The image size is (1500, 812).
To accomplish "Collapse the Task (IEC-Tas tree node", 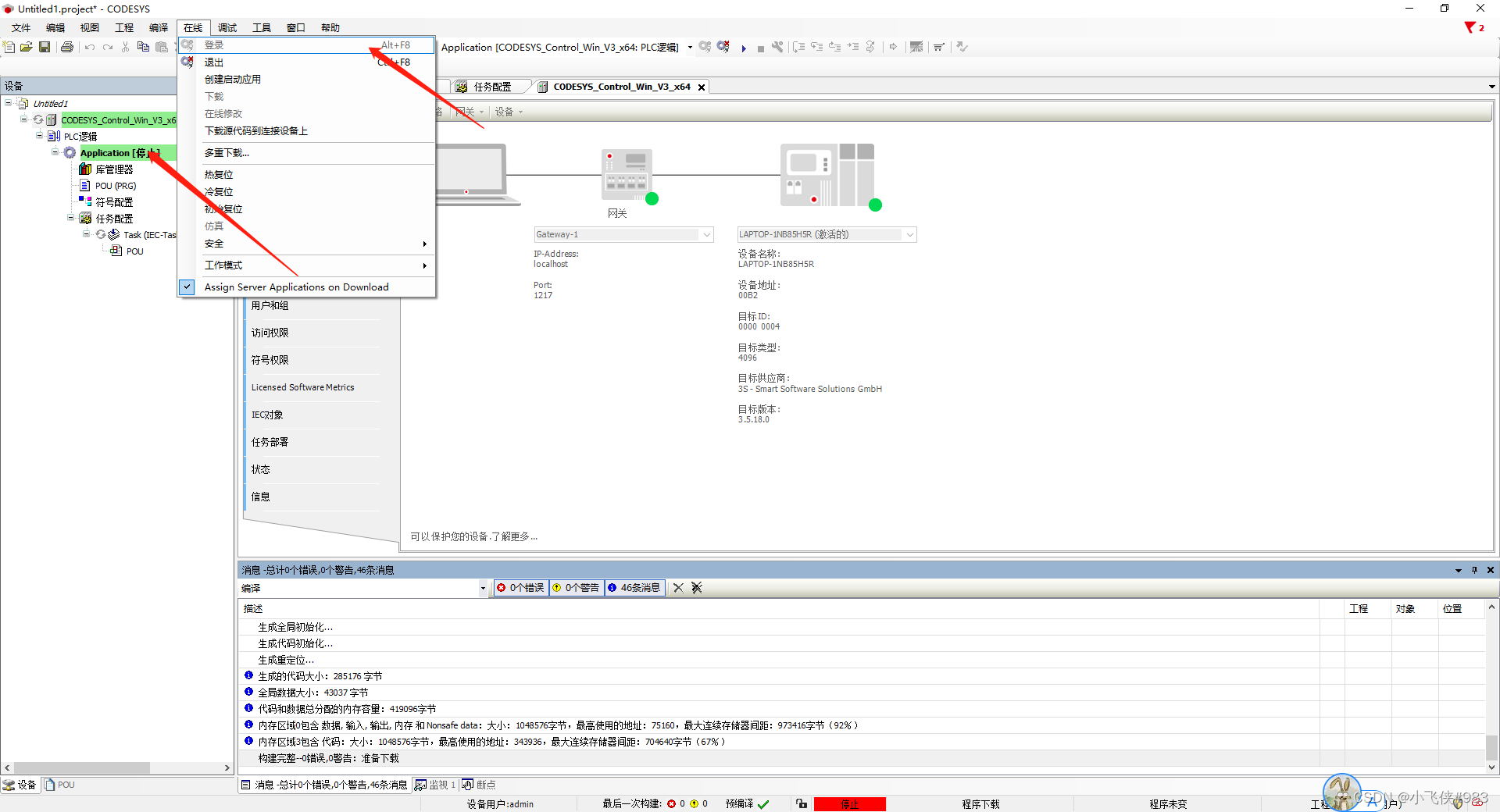I will point(86,234).
